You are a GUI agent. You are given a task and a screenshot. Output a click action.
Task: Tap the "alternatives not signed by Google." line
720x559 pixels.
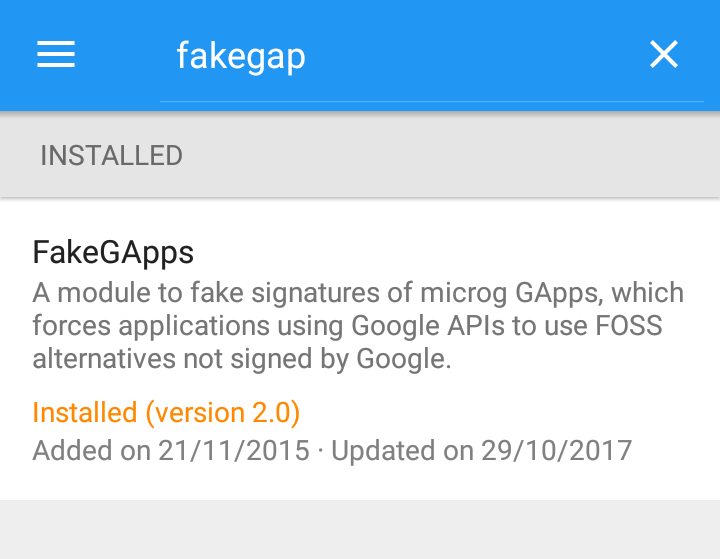click(x=242, y=359)
